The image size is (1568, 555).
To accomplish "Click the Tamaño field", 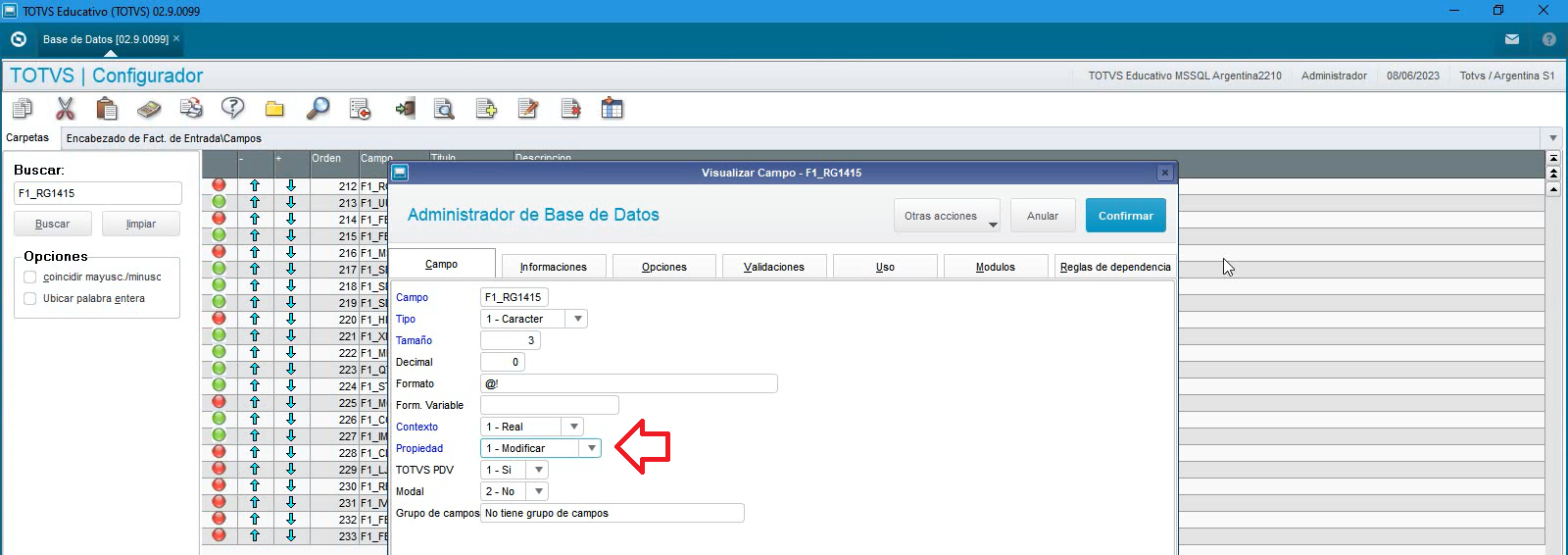I will (511, 340).
